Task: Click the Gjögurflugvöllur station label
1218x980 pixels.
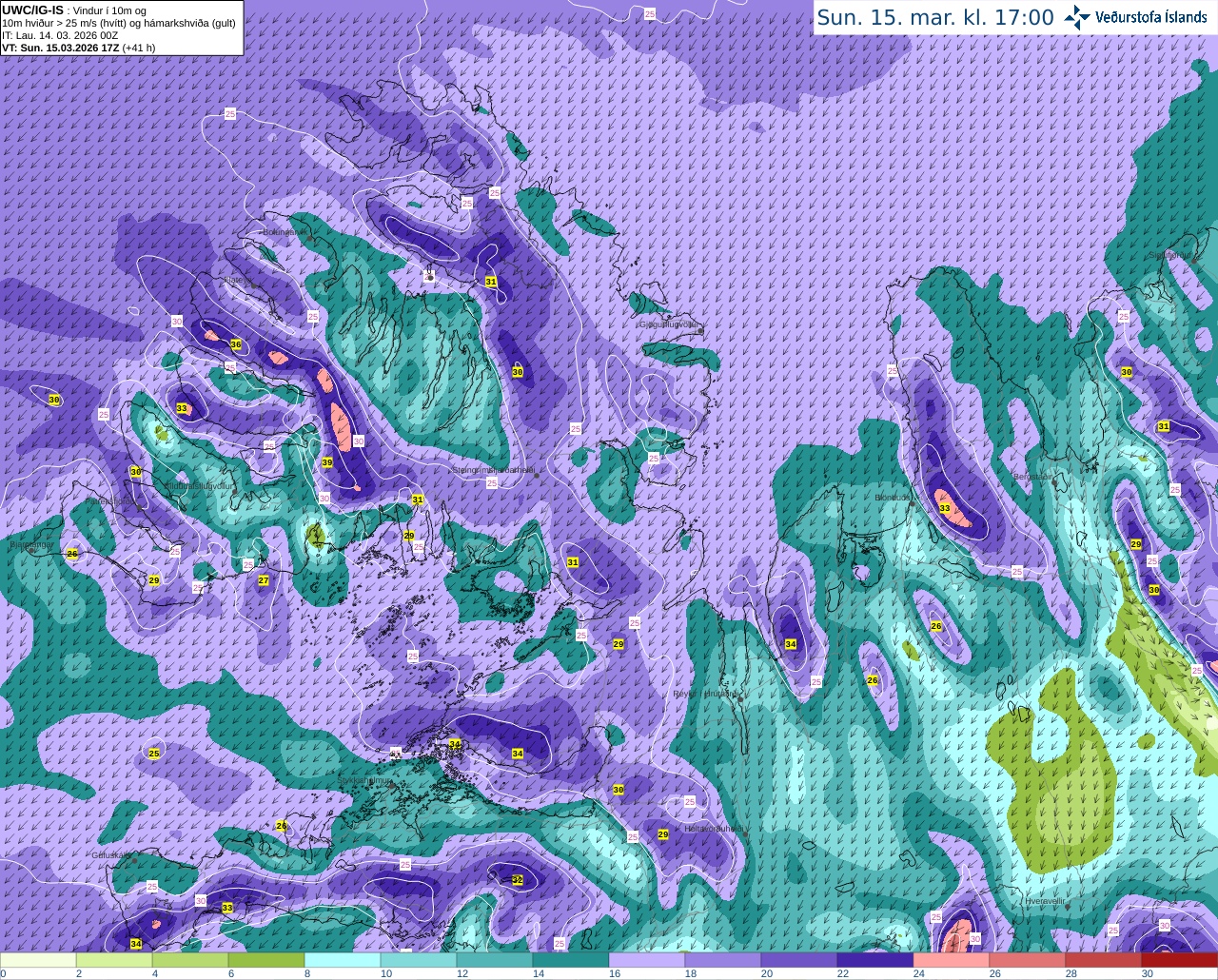Action: point(670,324)
